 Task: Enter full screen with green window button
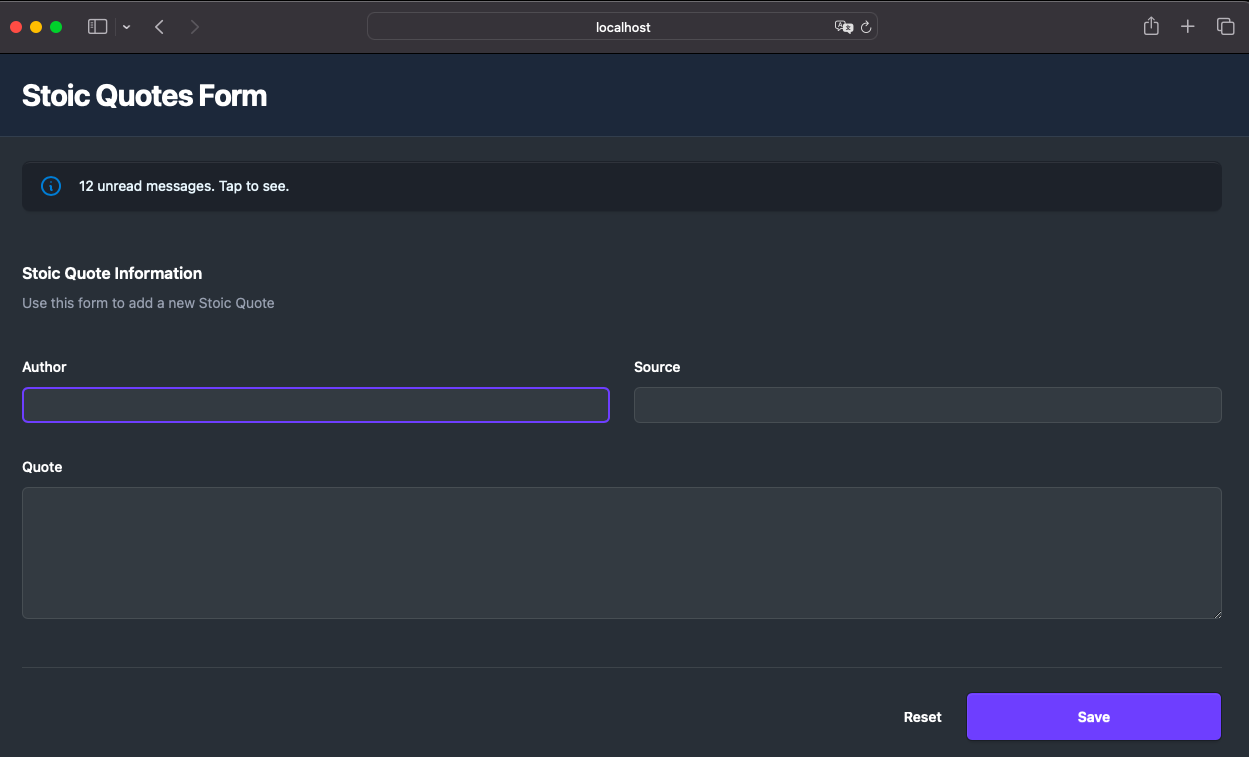pos(56,27)
